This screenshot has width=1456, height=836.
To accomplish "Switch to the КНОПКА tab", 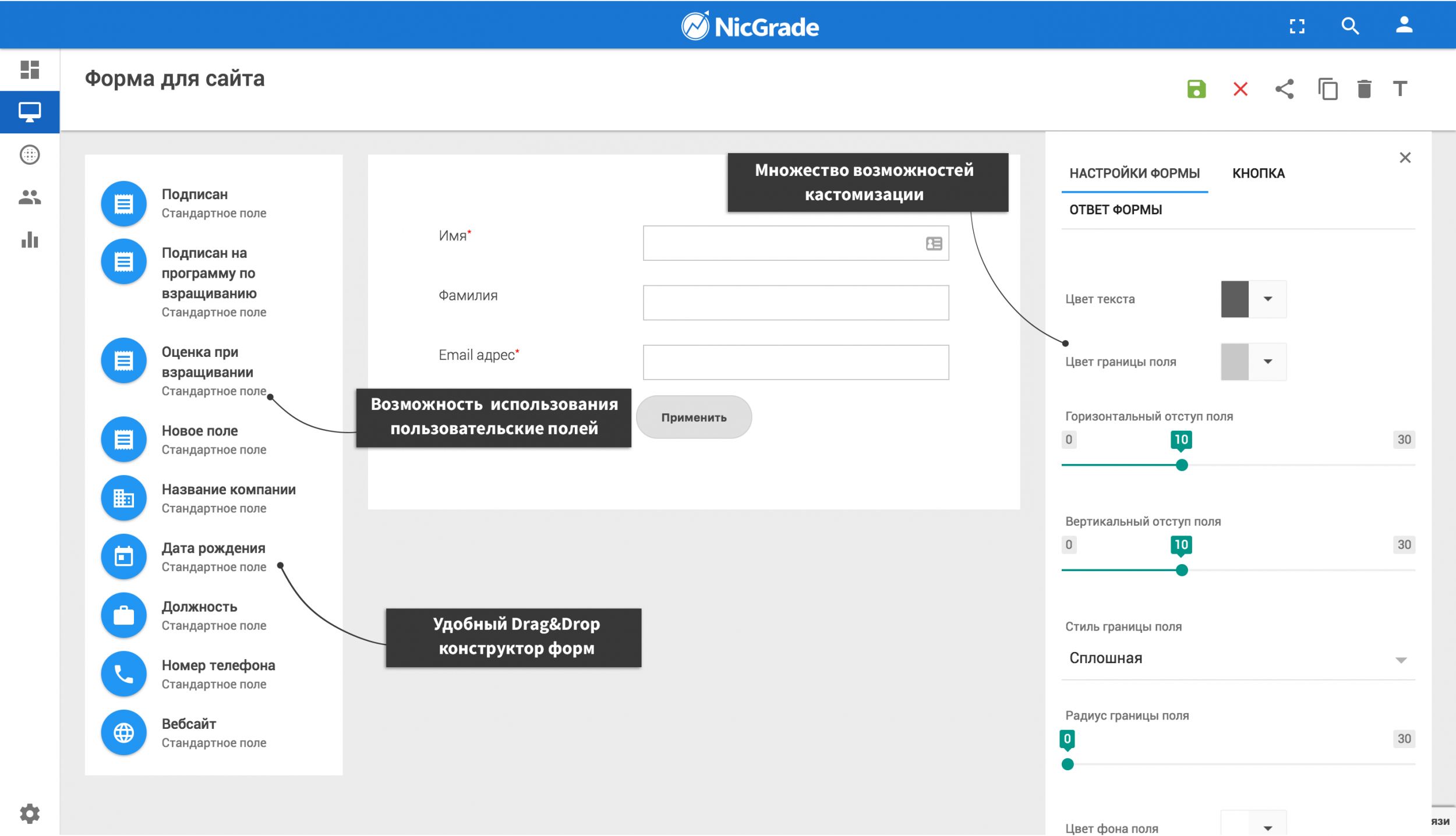I will [x=1259, y=173].
